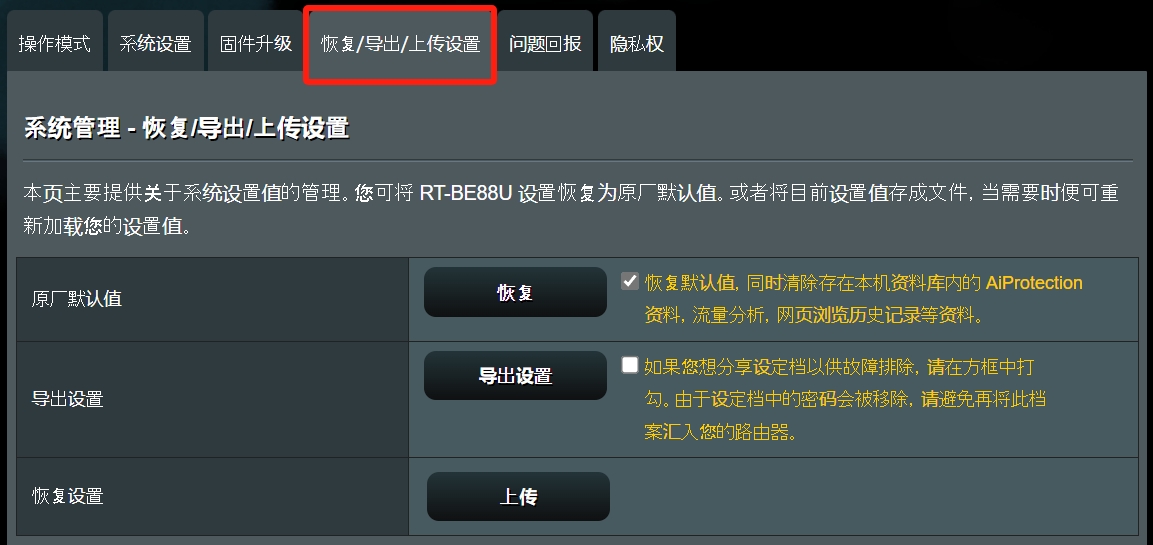Click the 导出设置 button
This screenshot has height=545, width=1153.
click(x=515, y=375)
